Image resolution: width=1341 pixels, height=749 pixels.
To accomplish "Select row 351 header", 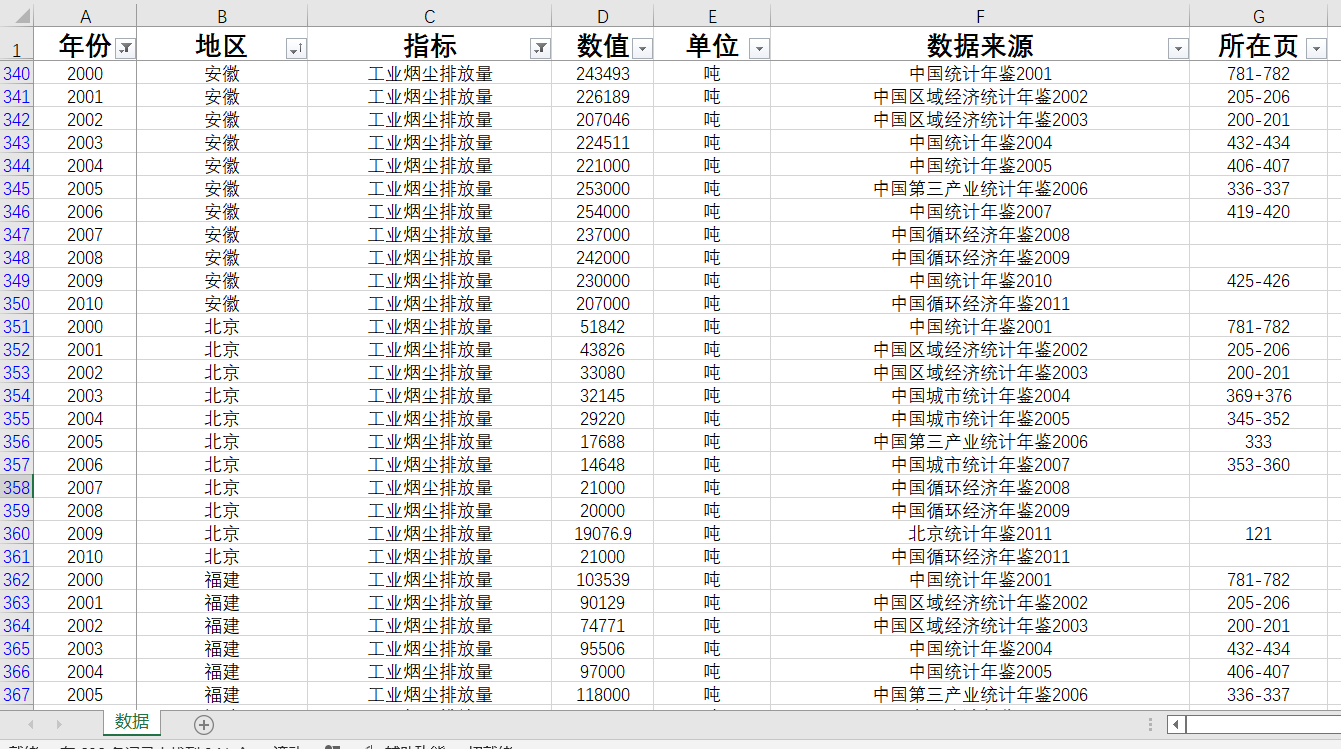I will click(x=16, y=327).
